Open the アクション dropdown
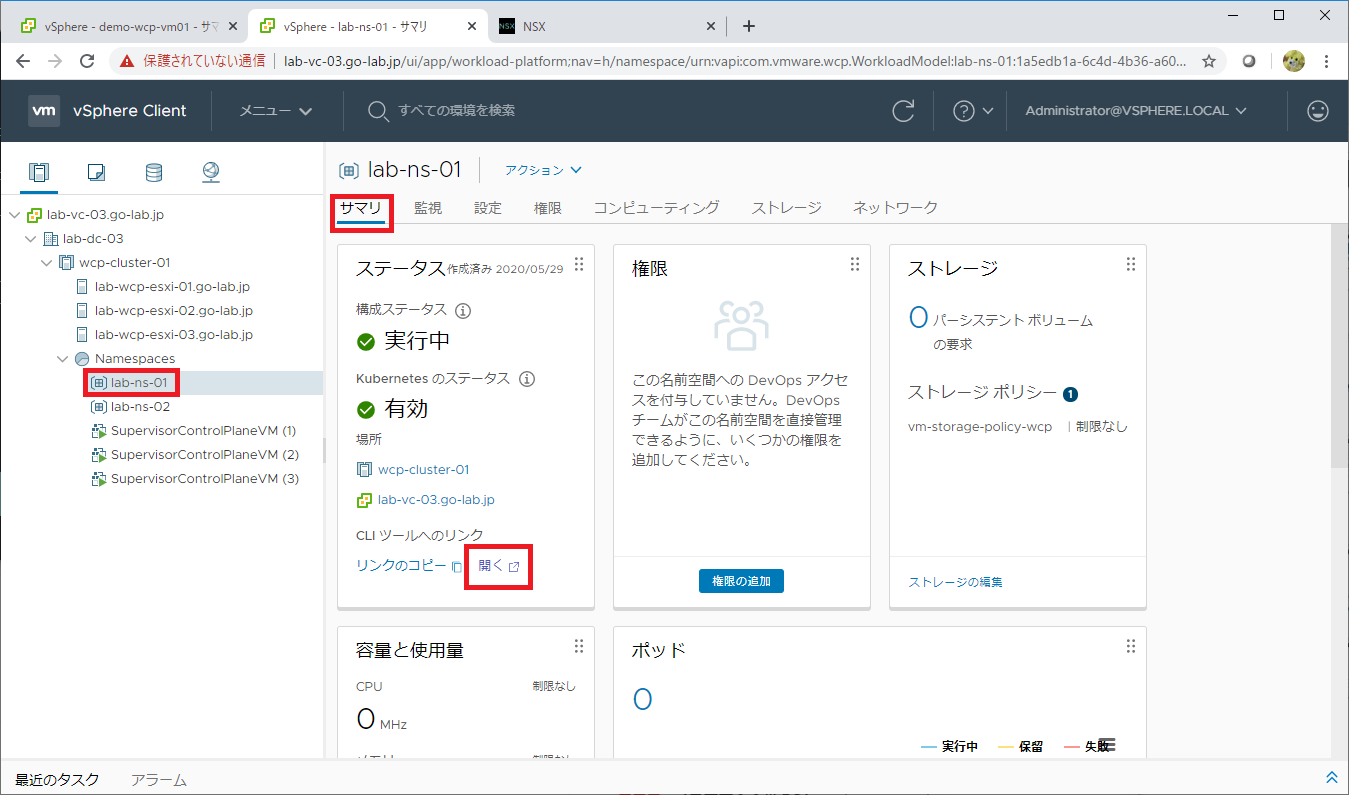 [543, 171]
